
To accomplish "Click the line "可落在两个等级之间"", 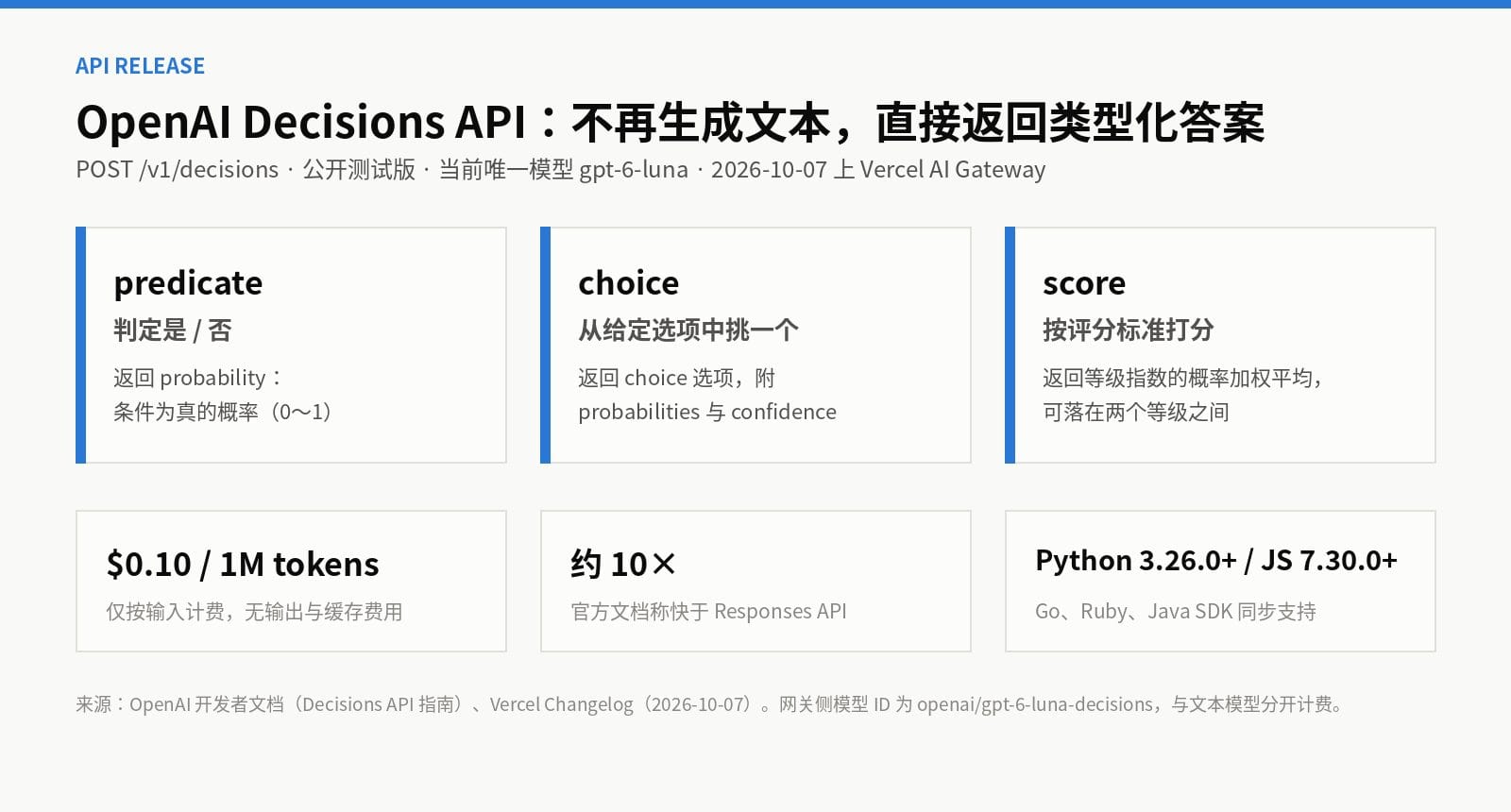I will (x=1136, y=412).
